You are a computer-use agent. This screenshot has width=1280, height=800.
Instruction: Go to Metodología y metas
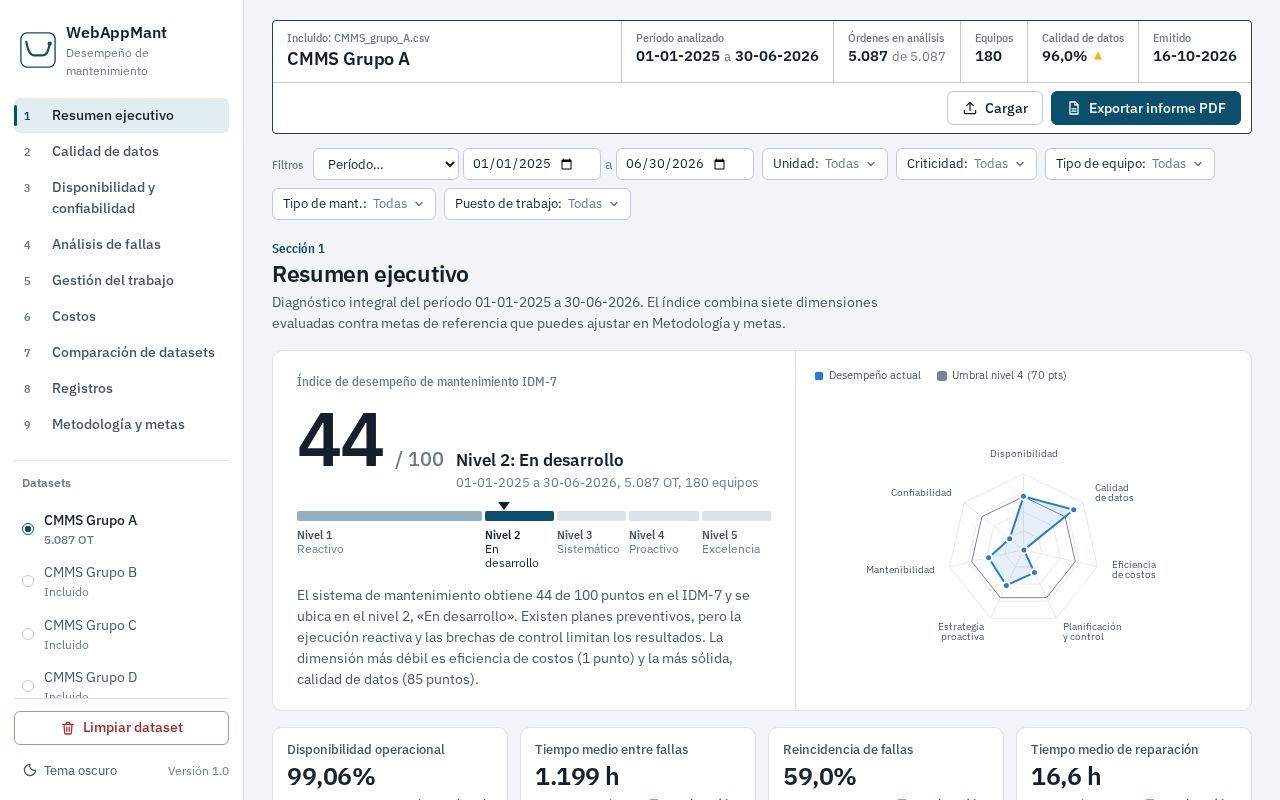point(121,424)
